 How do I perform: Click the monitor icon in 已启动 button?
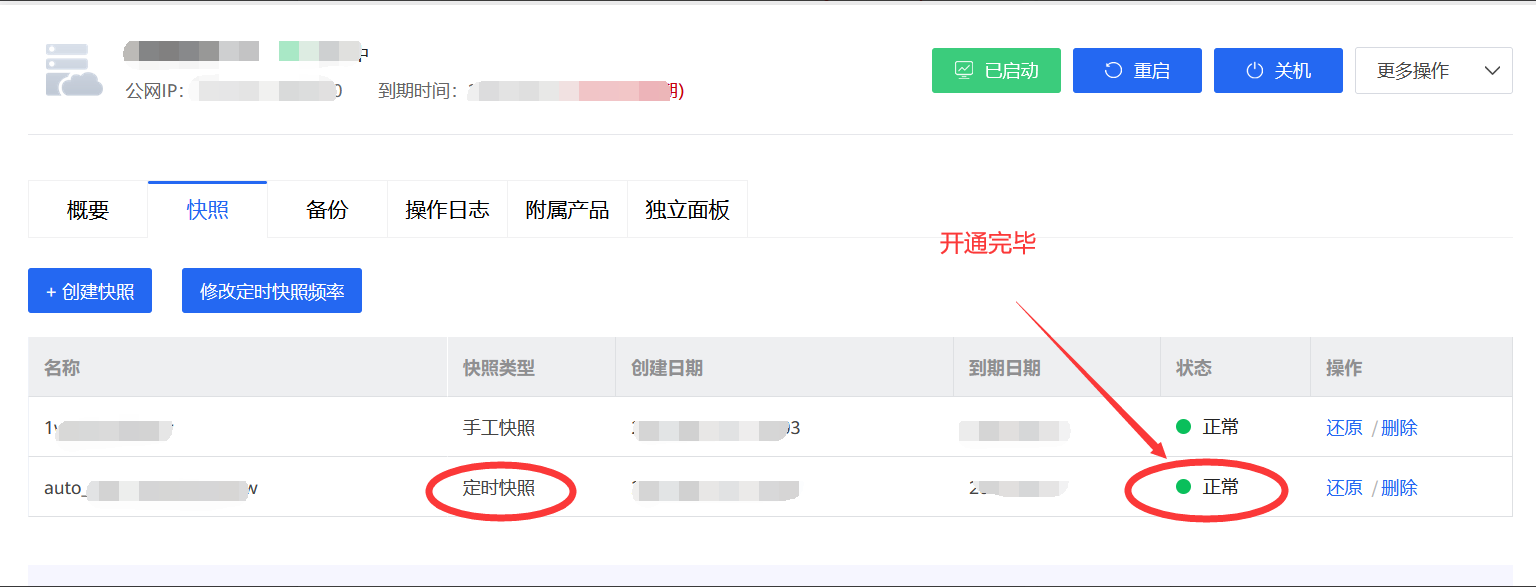tap(964, 71)
